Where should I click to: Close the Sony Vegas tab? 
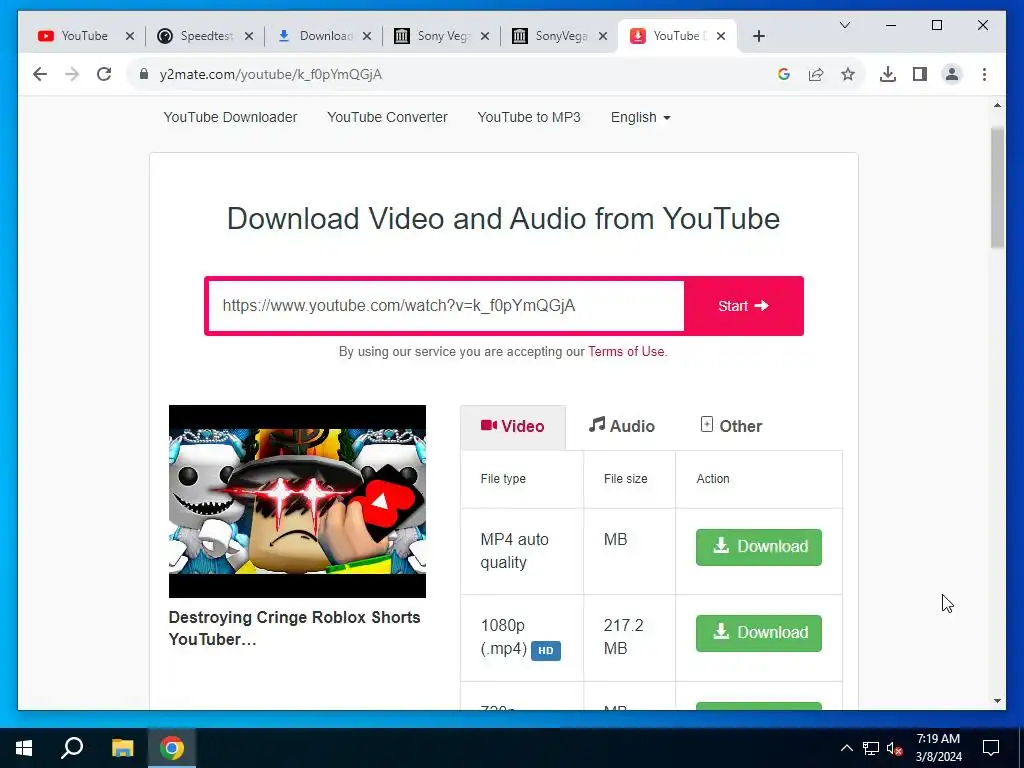tap(485, 36)
